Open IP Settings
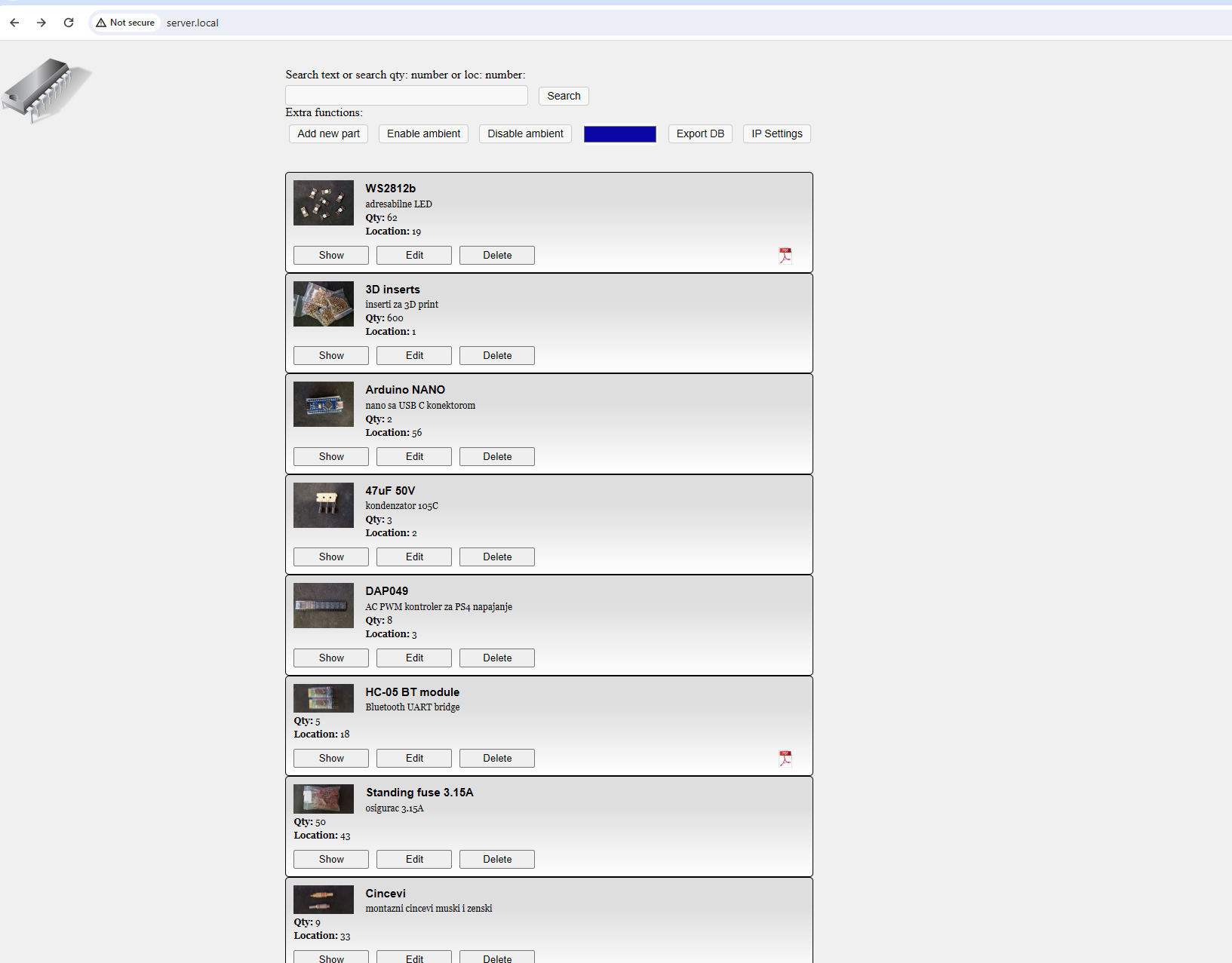Image resolution: width=1232 pixels, height=963 pixels. tap(777, 133)
